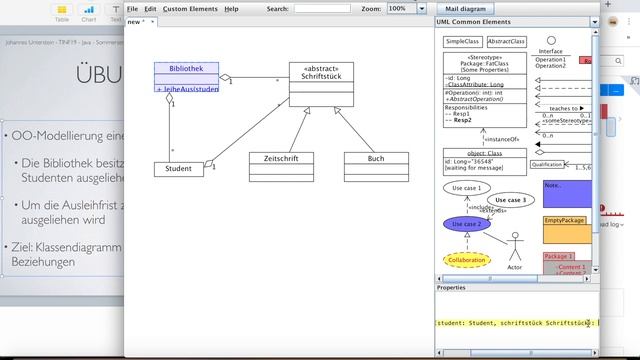This screenshot has height=360, width=640.
Task: Click Properties panel scrollbar right arrow
Action: 595,353
